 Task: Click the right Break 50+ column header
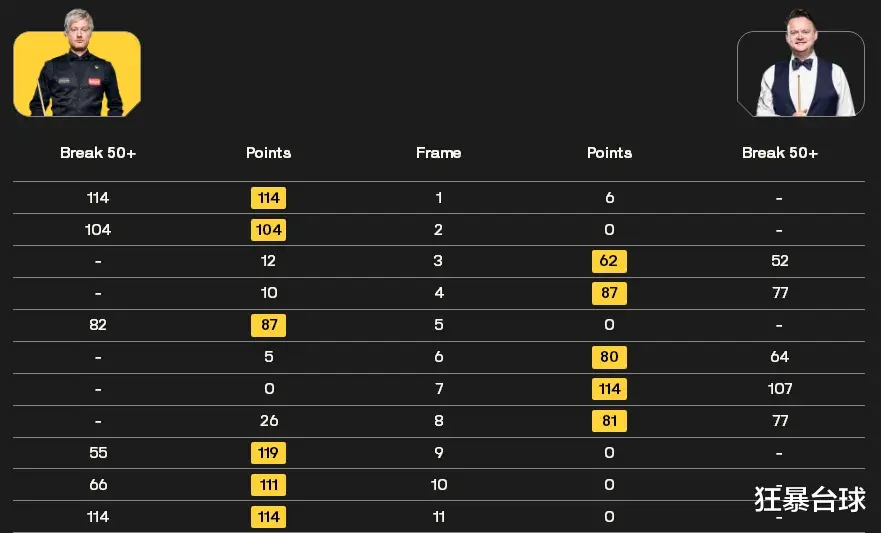(780, 153)
